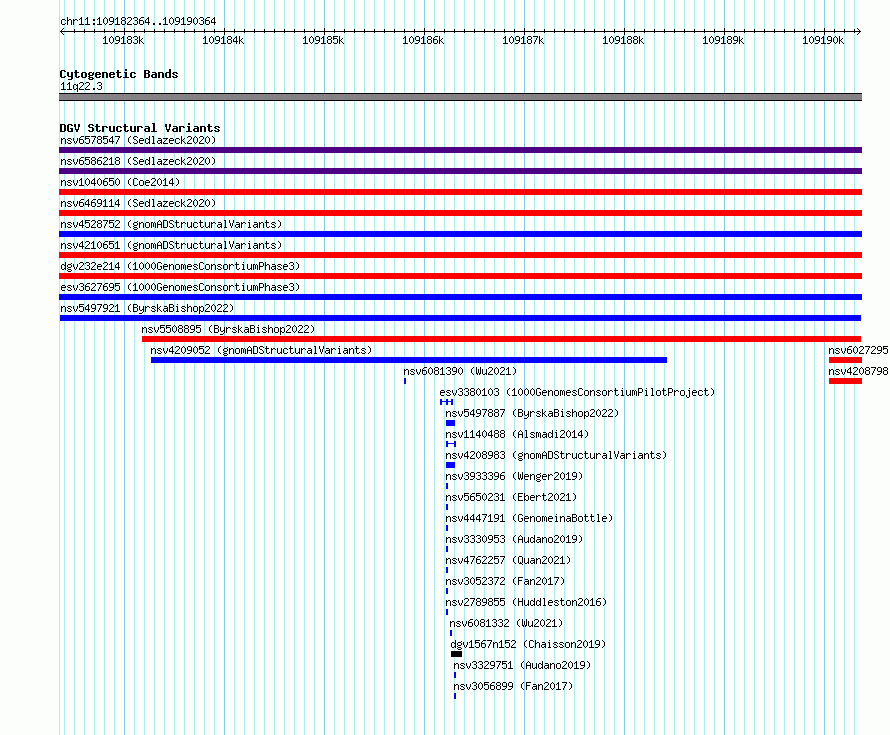Screen dimensions: 890x735
Task: Click the short red bar under nsv4208798
Action: pos(845,381)
